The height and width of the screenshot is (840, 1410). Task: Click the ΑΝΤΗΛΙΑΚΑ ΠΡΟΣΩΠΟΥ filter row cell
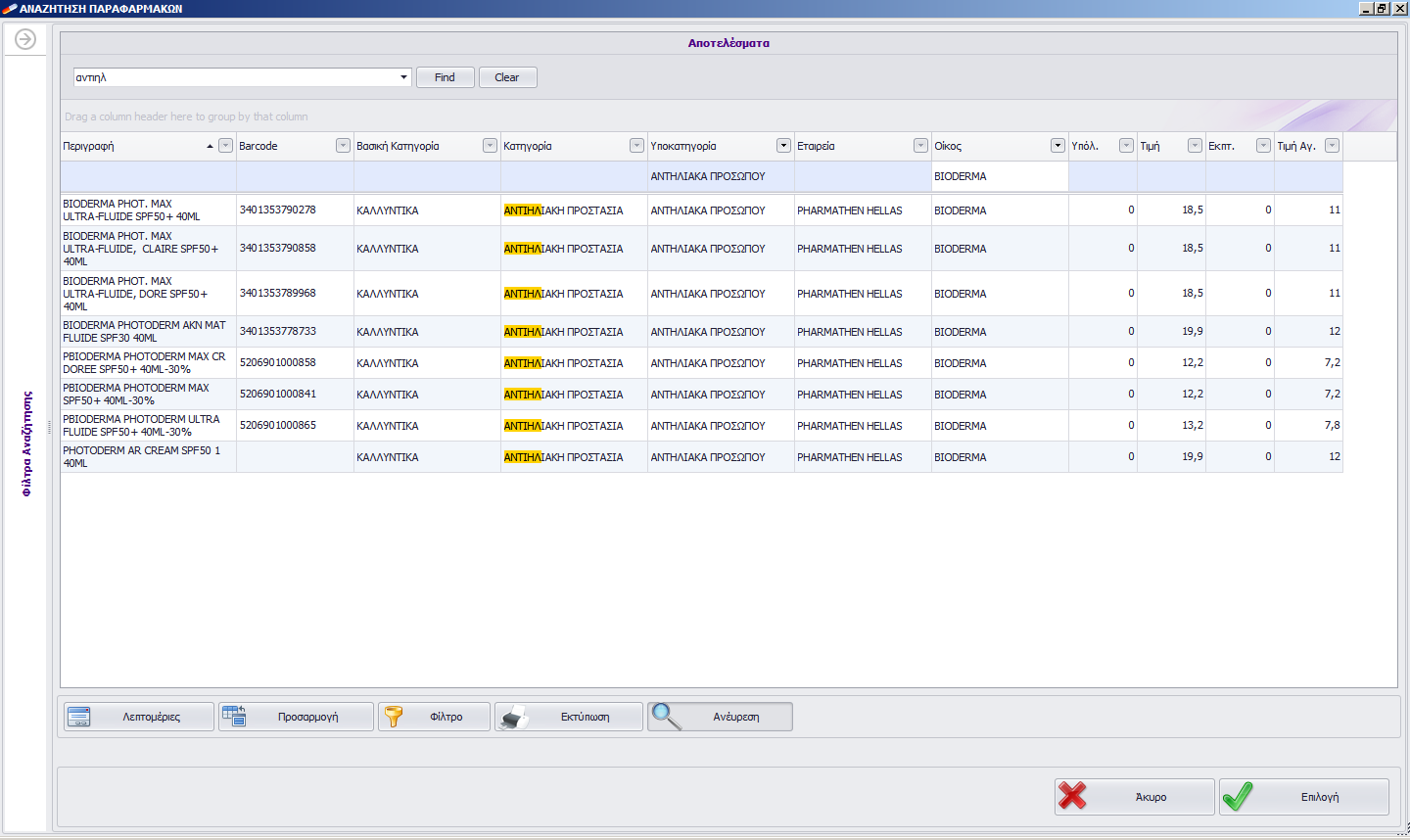tap(721, 176)
